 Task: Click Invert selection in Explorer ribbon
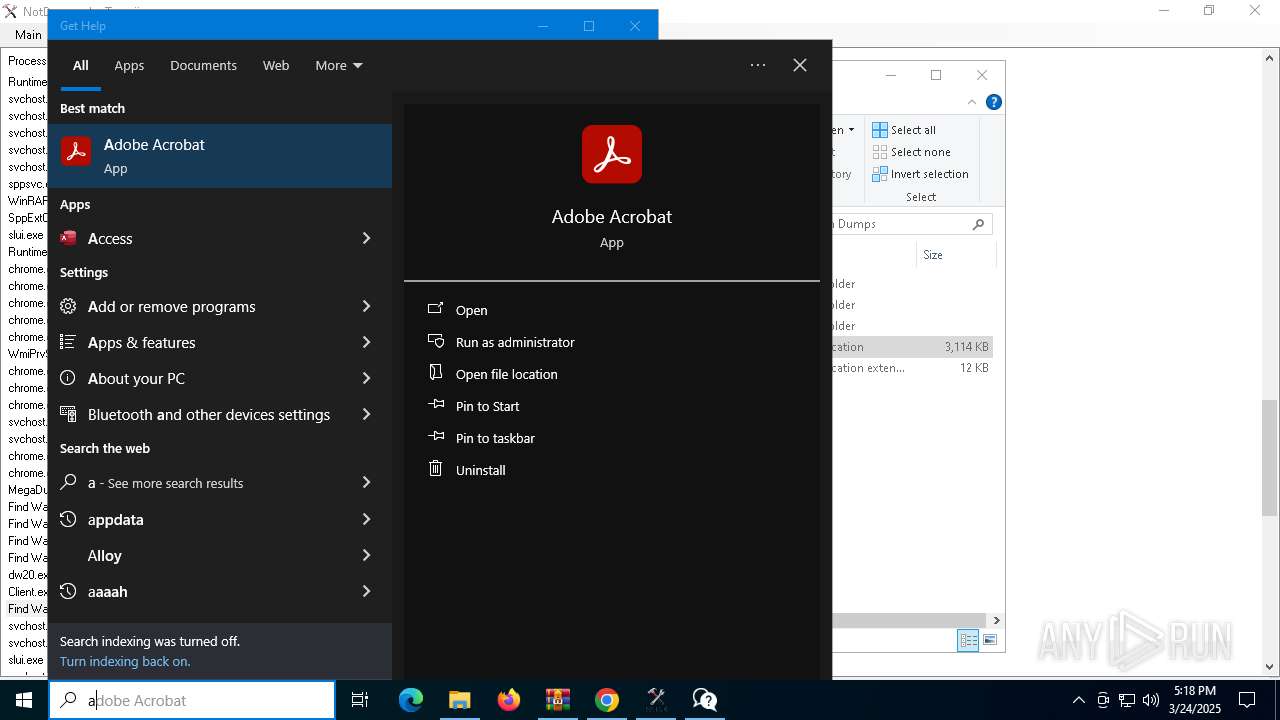920,174
